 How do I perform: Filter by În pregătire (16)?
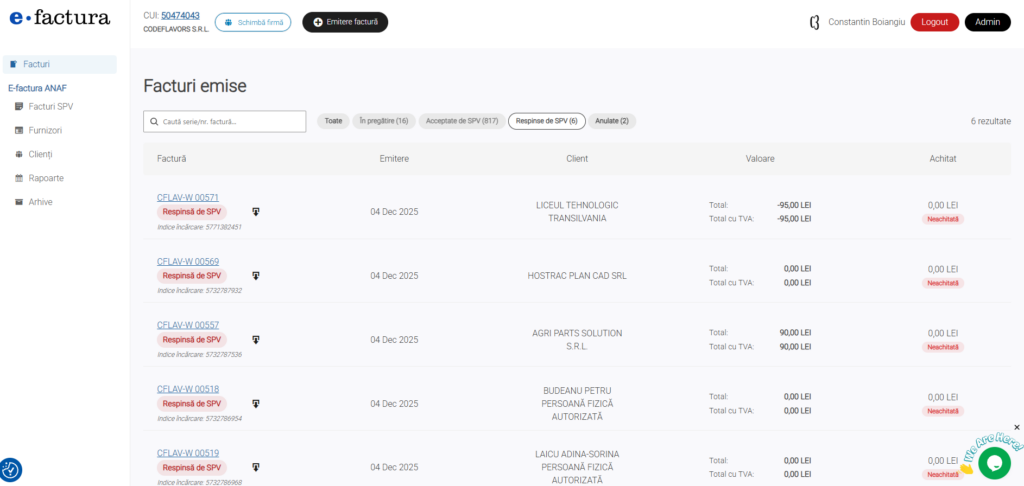pyautogui.click(x=384, y=121)
